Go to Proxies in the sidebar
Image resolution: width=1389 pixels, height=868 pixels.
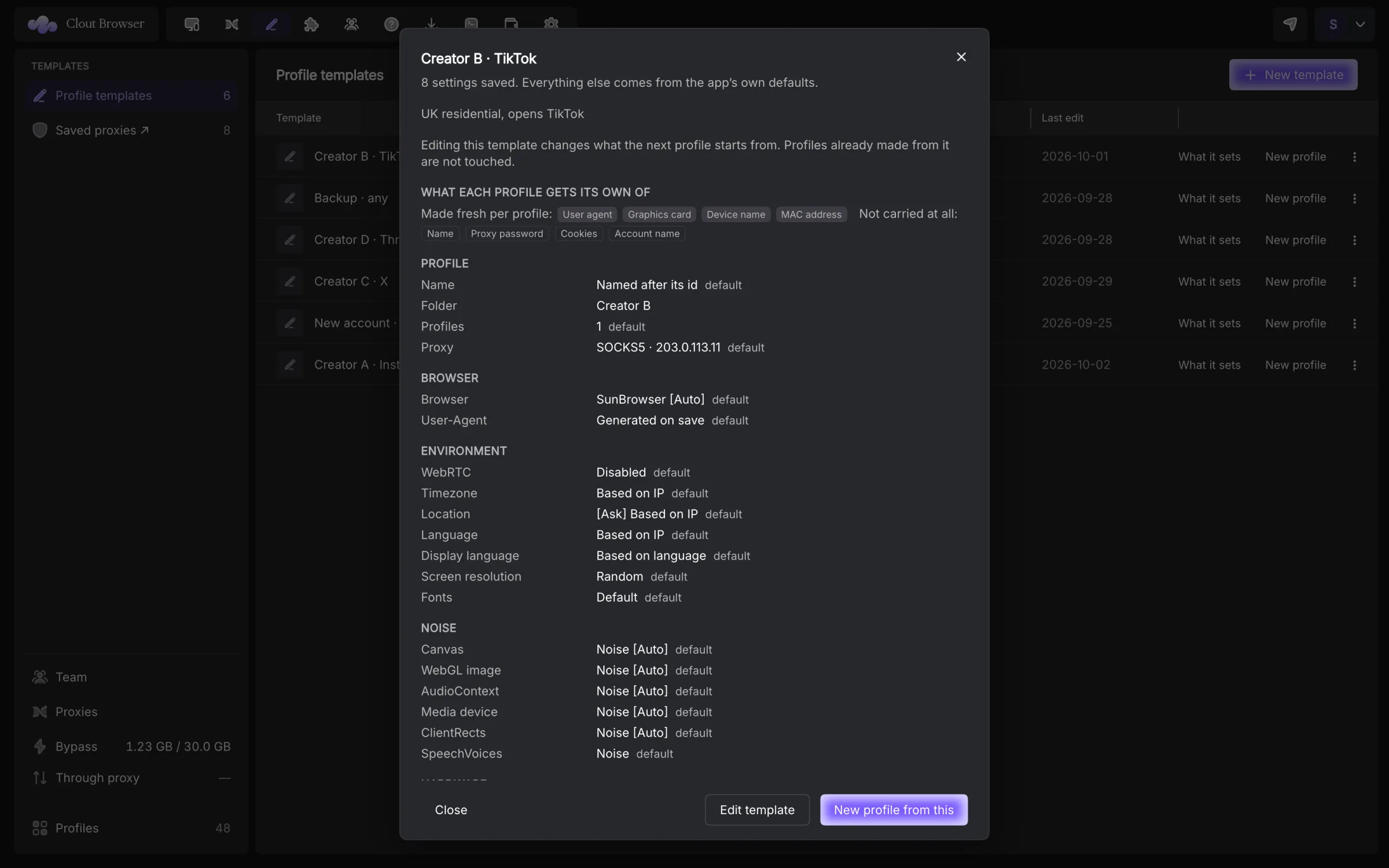pos(131,712)
